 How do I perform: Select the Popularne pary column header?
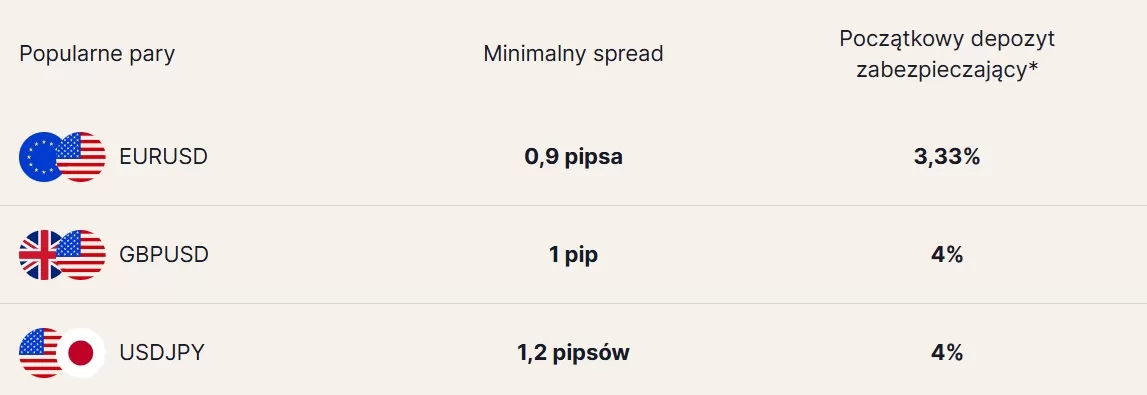(97, 54)
